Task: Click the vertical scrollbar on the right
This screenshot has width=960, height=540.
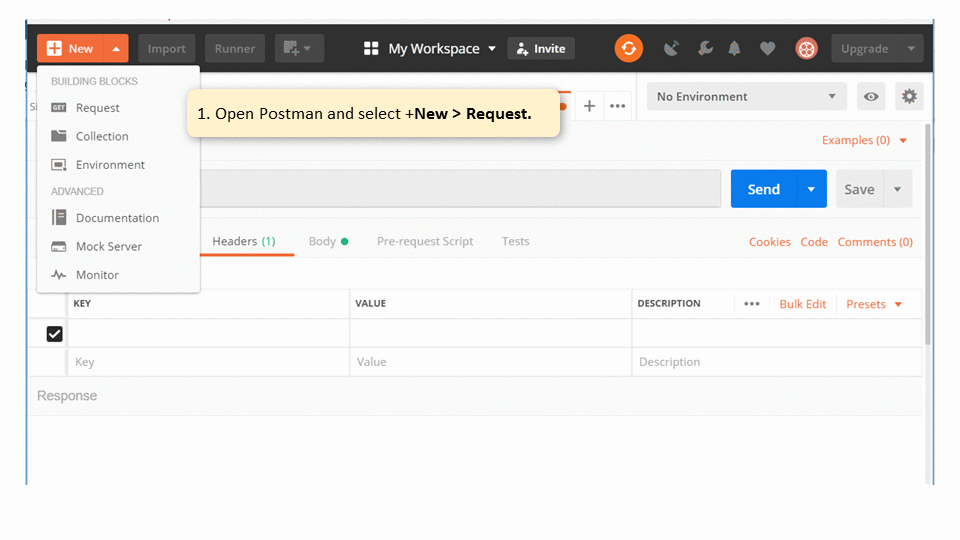Action: tap(928, 233)
